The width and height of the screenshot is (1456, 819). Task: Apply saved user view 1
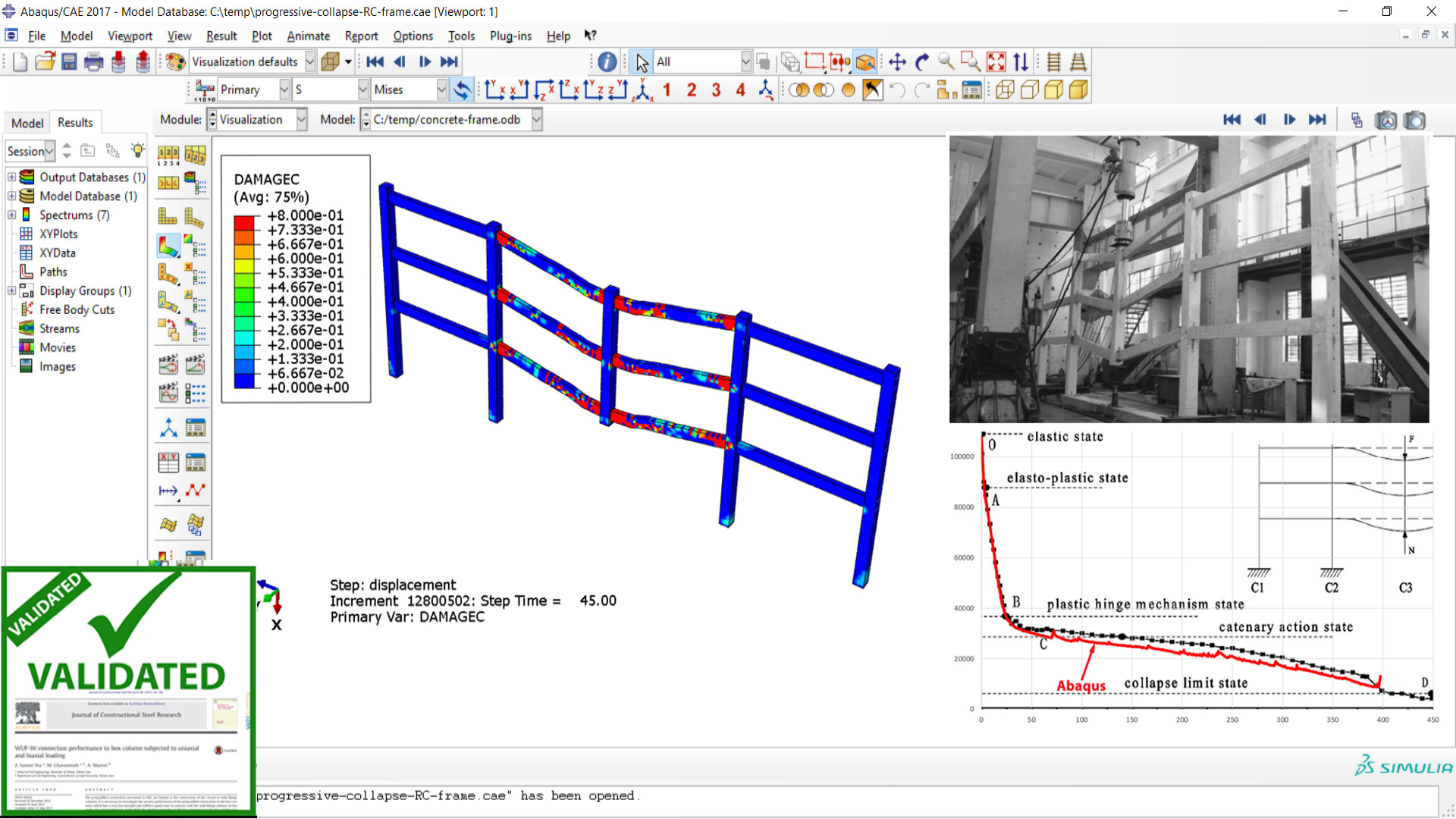(667, 90)
